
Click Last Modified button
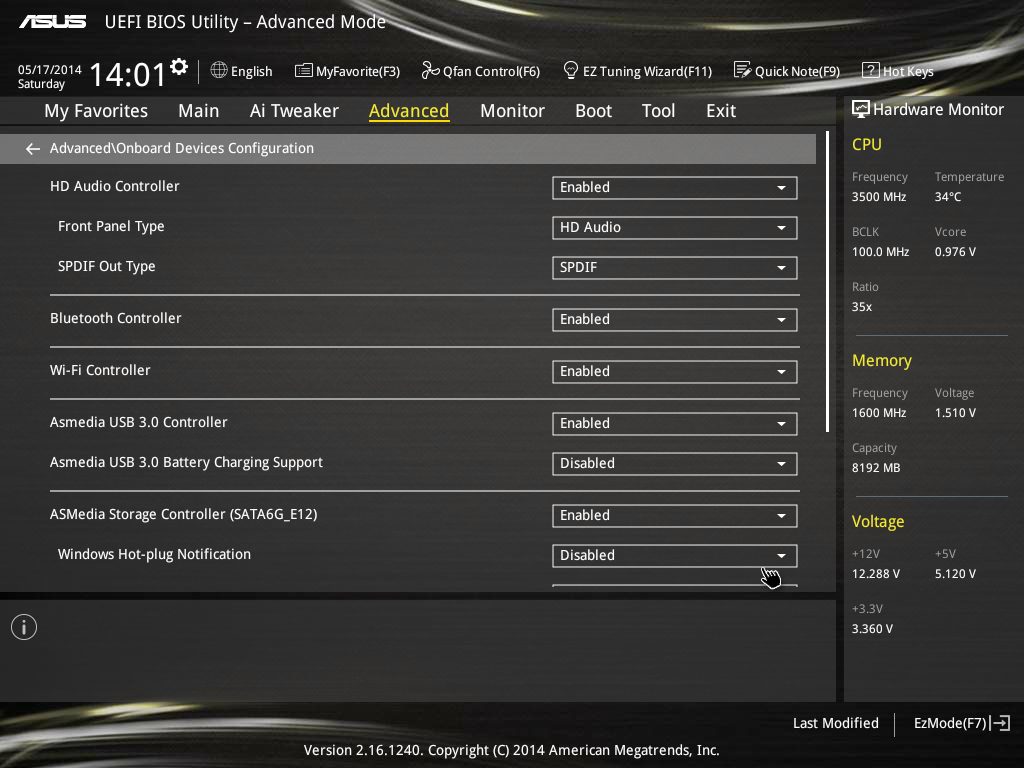point(835,723)
